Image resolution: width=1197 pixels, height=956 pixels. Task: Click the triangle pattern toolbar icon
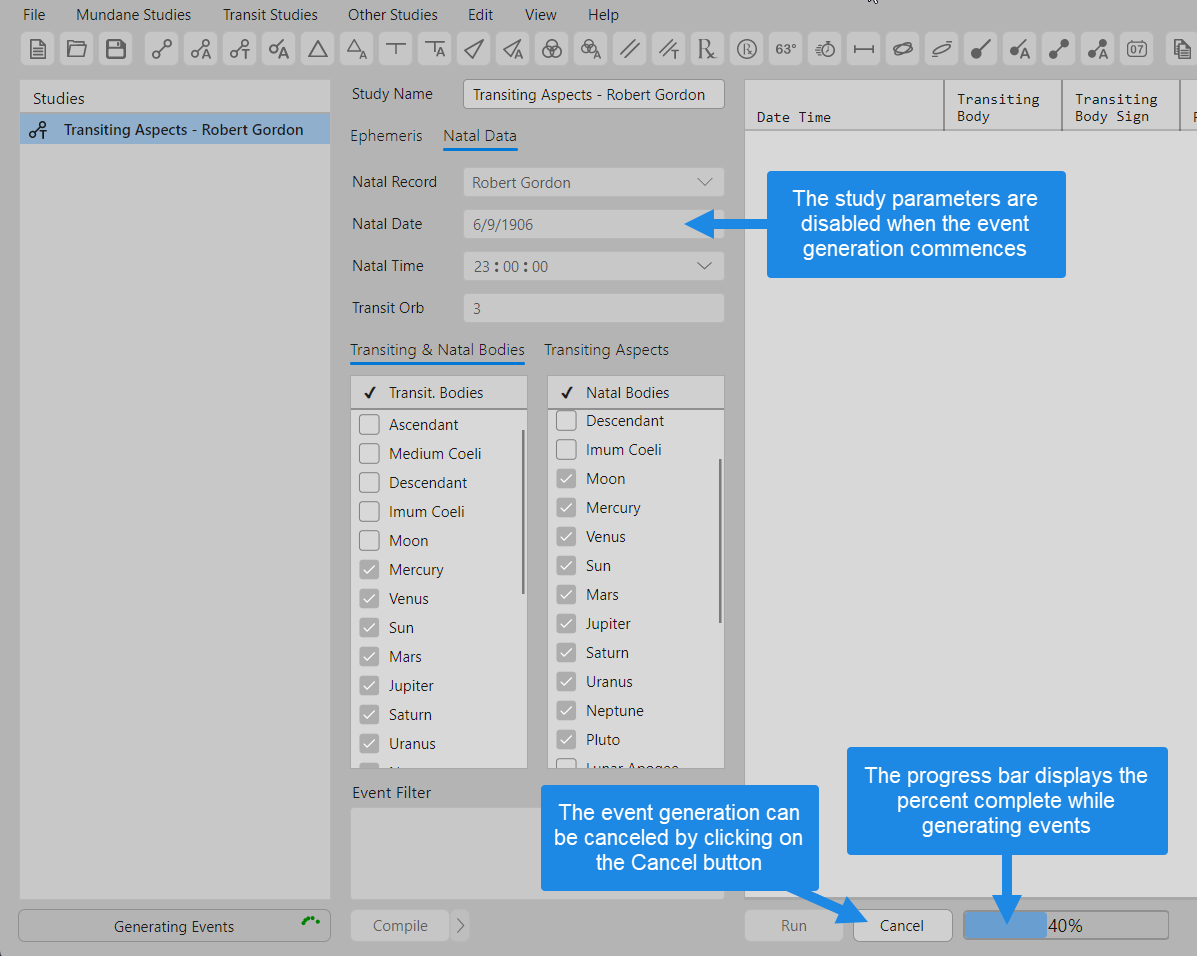coord(318,48)
